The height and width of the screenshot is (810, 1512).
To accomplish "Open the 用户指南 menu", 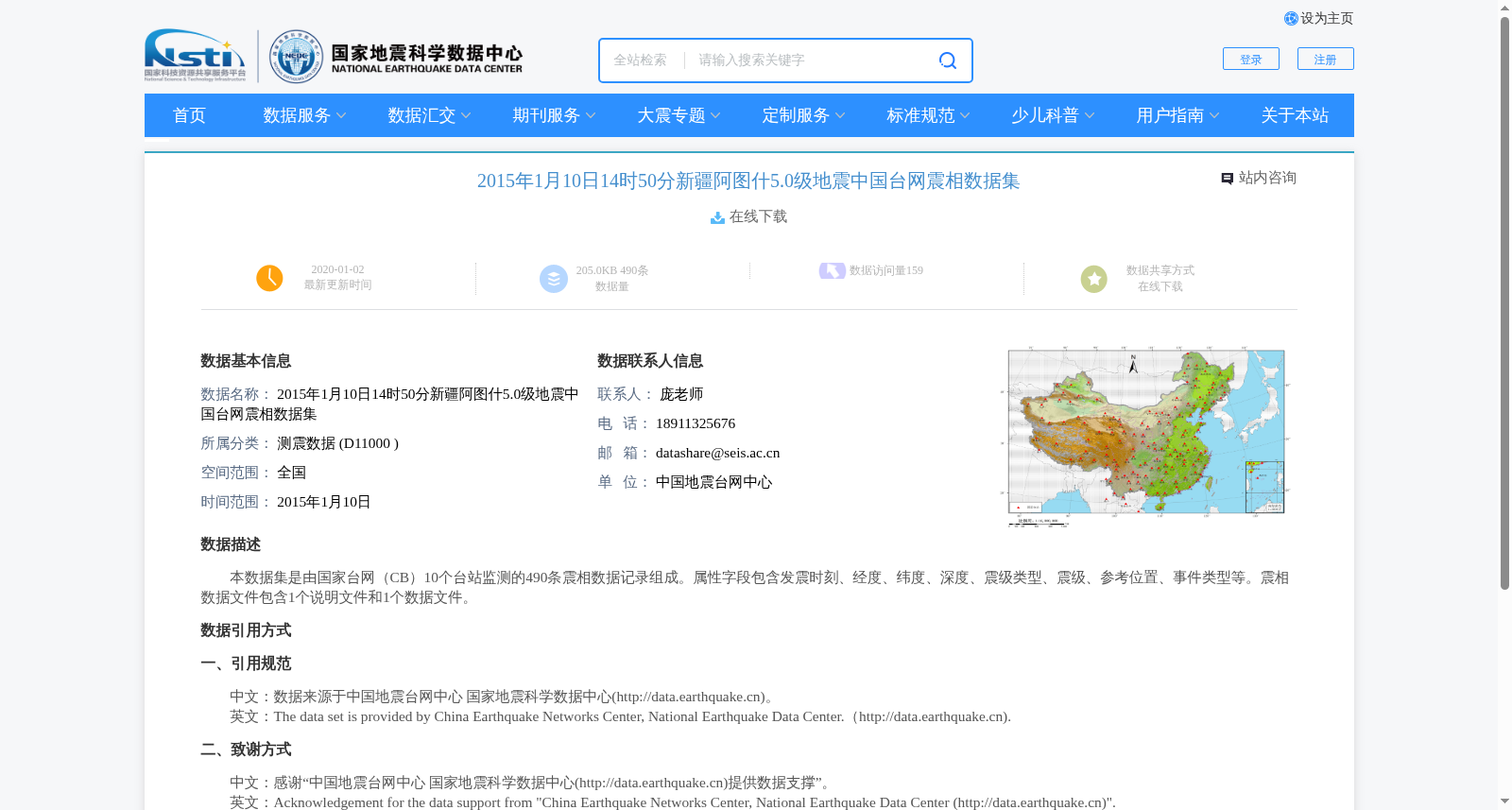I will tap(1170, 115).
